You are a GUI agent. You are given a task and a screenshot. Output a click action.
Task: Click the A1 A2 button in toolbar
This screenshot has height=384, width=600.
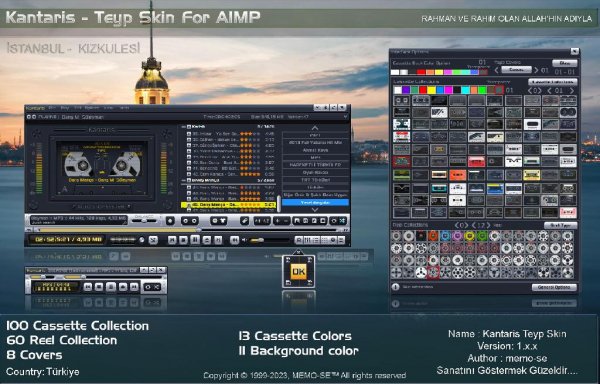pyautogui.click(x=262, y=221)
